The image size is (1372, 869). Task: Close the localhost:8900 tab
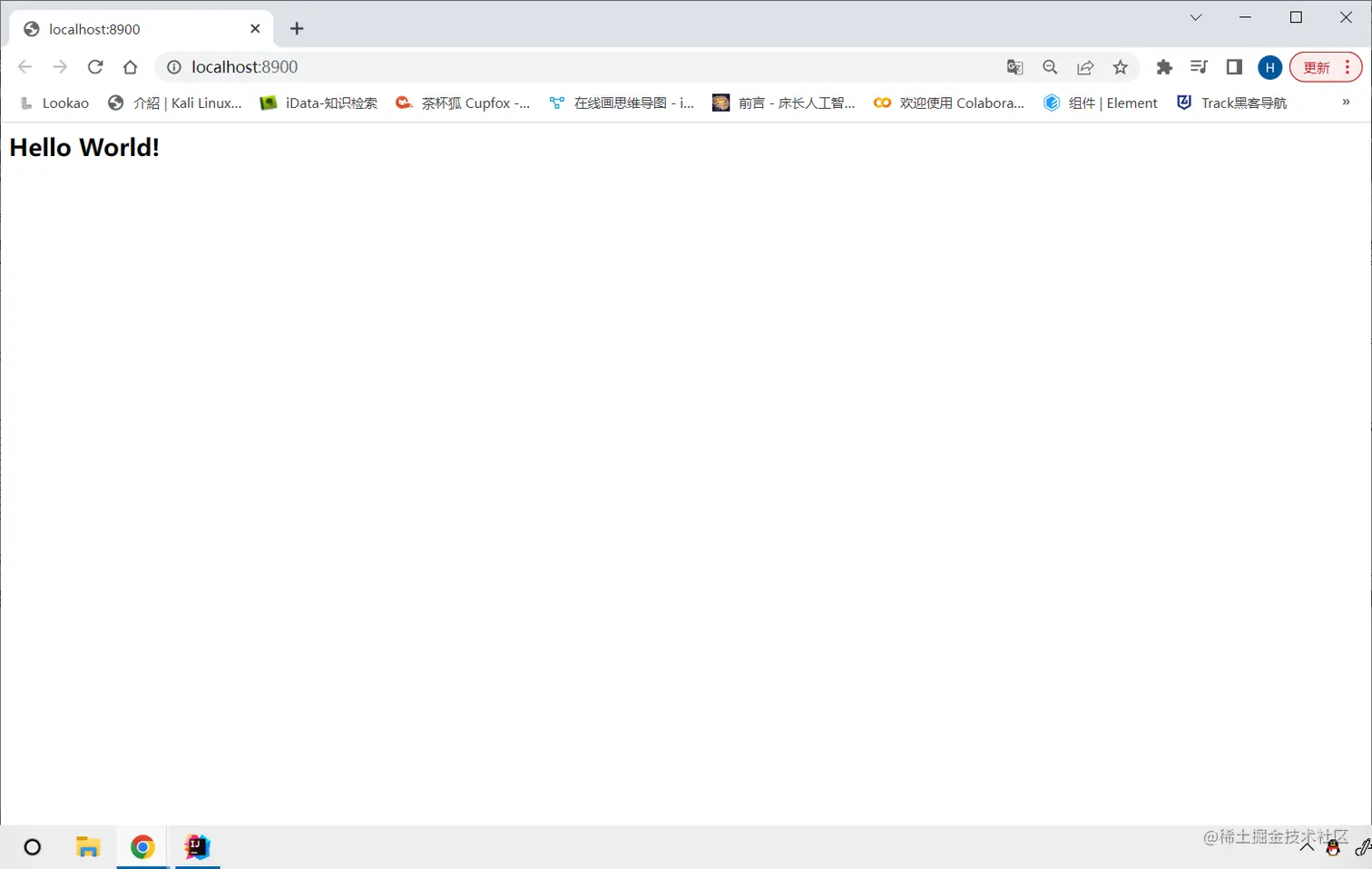point(255,29)
